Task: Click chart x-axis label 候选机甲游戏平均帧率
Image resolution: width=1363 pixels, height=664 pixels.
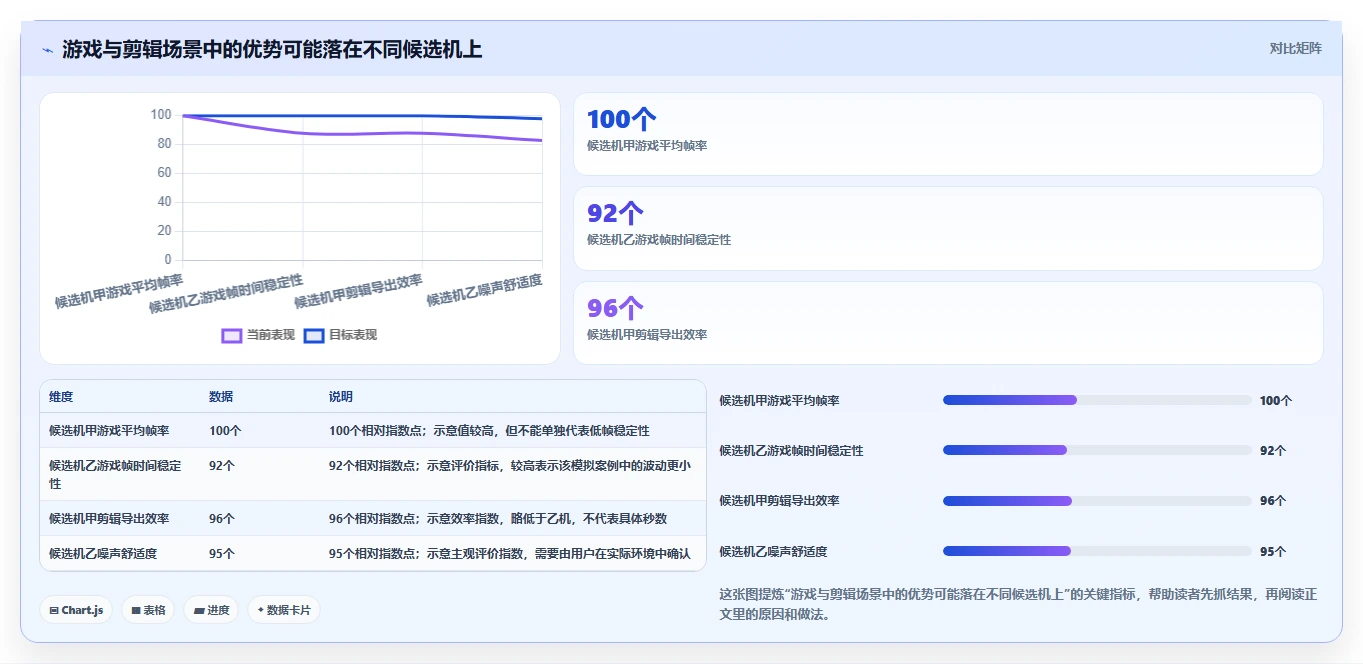Action: [119, 291]
